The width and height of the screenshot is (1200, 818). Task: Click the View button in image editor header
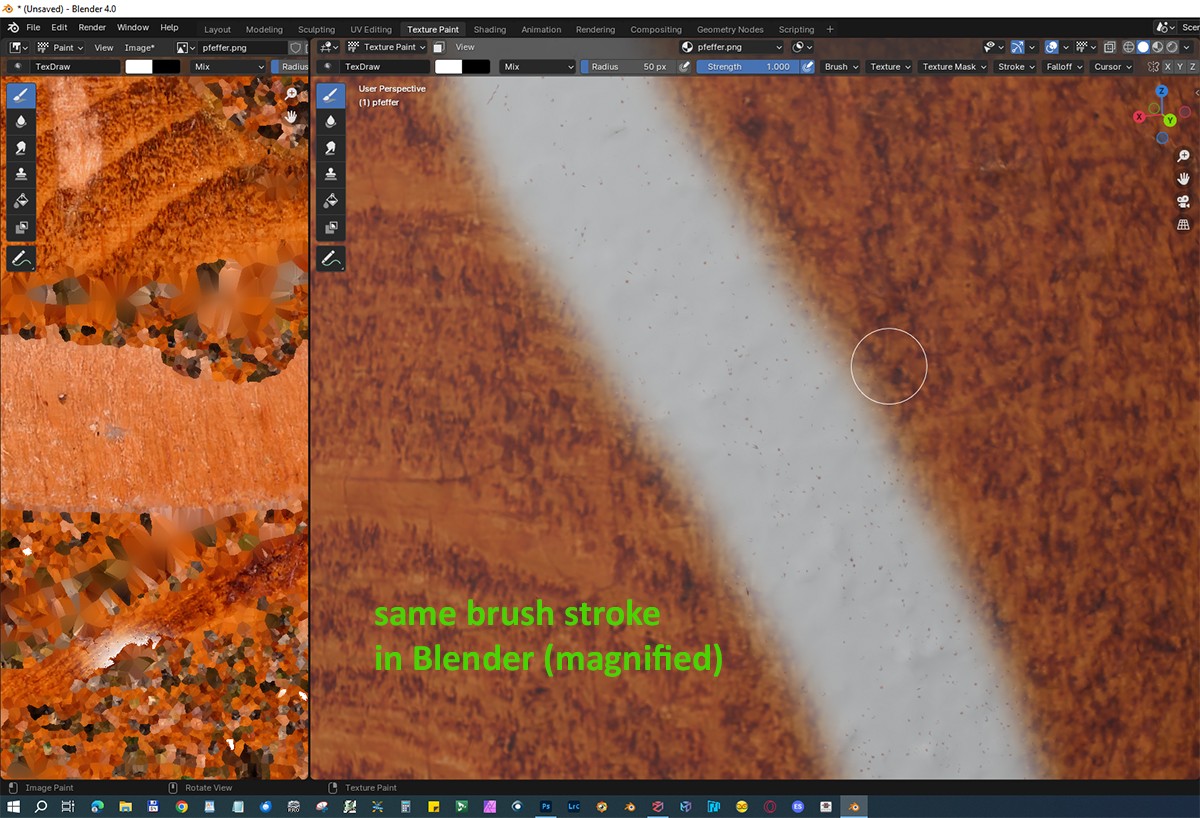(x=103, y=47)
